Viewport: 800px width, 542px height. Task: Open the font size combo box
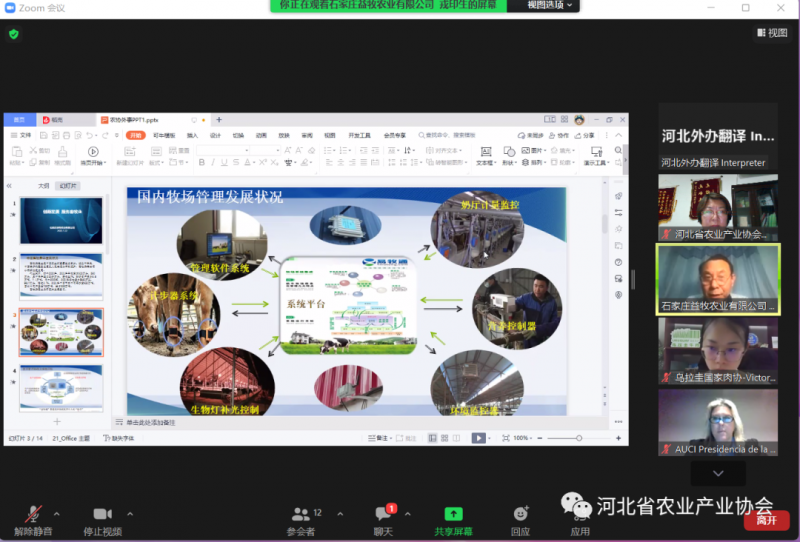[x=266, y=150]
